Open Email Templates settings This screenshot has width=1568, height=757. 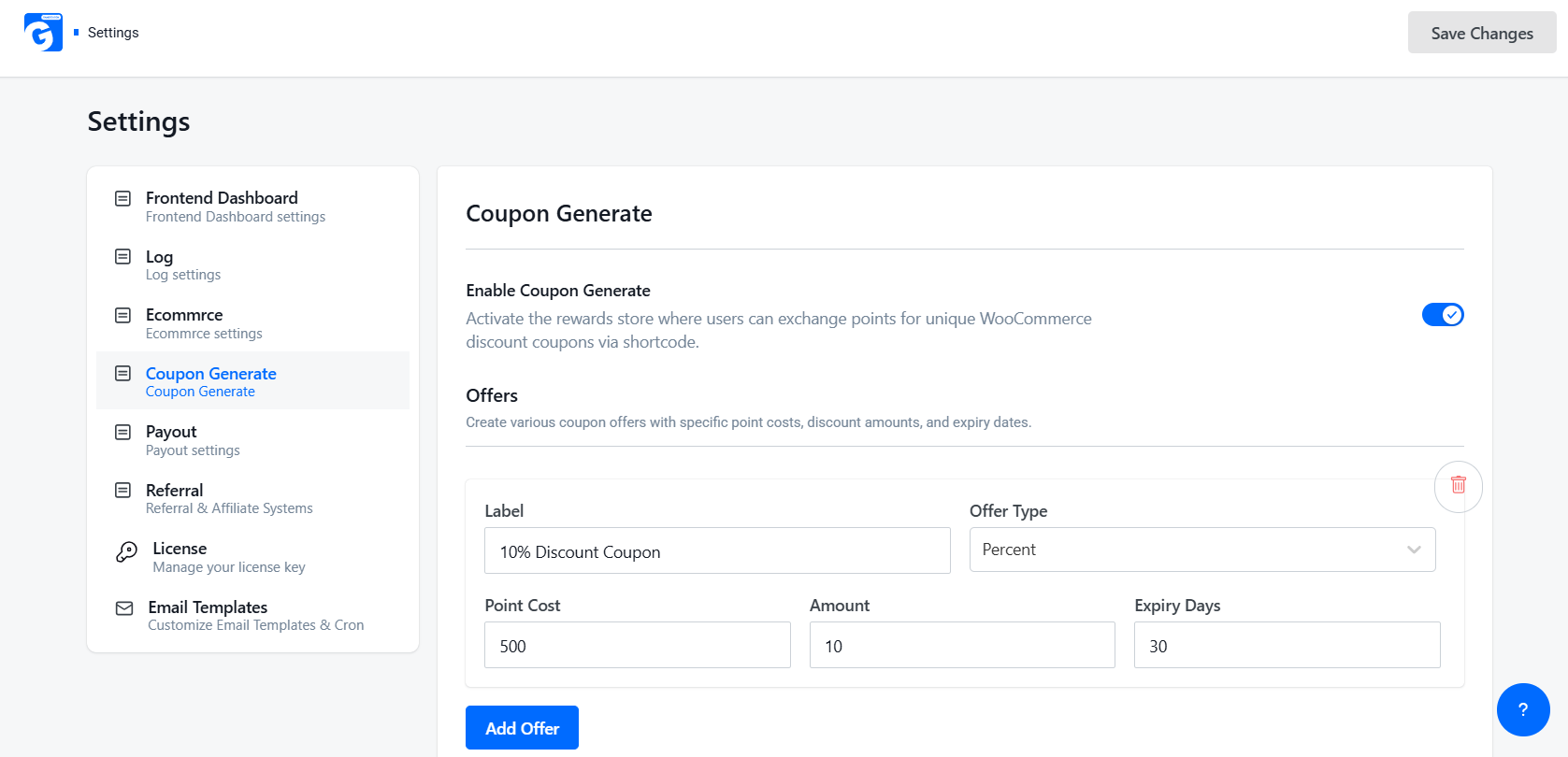click(x=252, y=615)
